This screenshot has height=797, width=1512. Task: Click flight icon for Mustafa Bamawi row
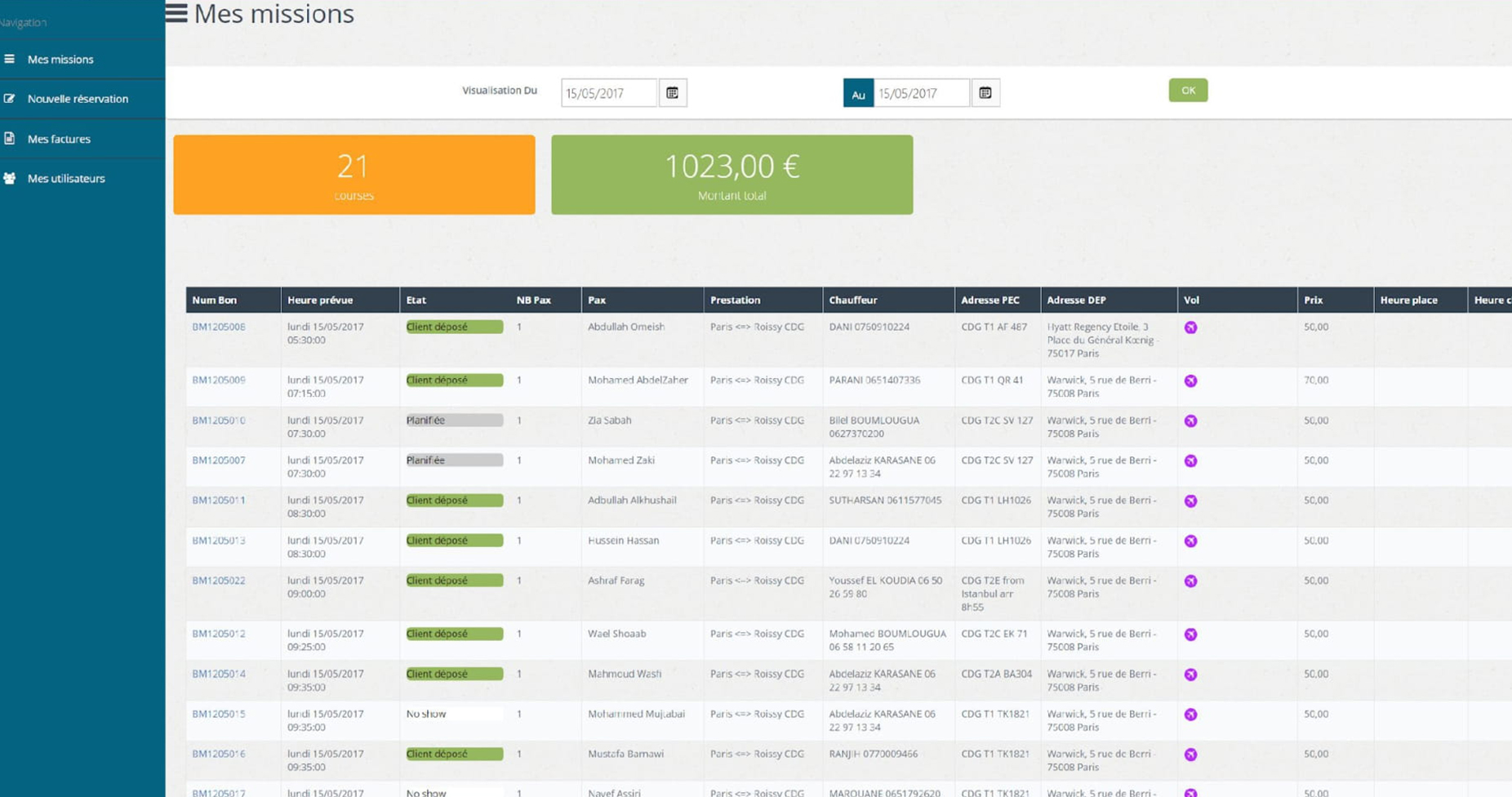(1190, 755)
